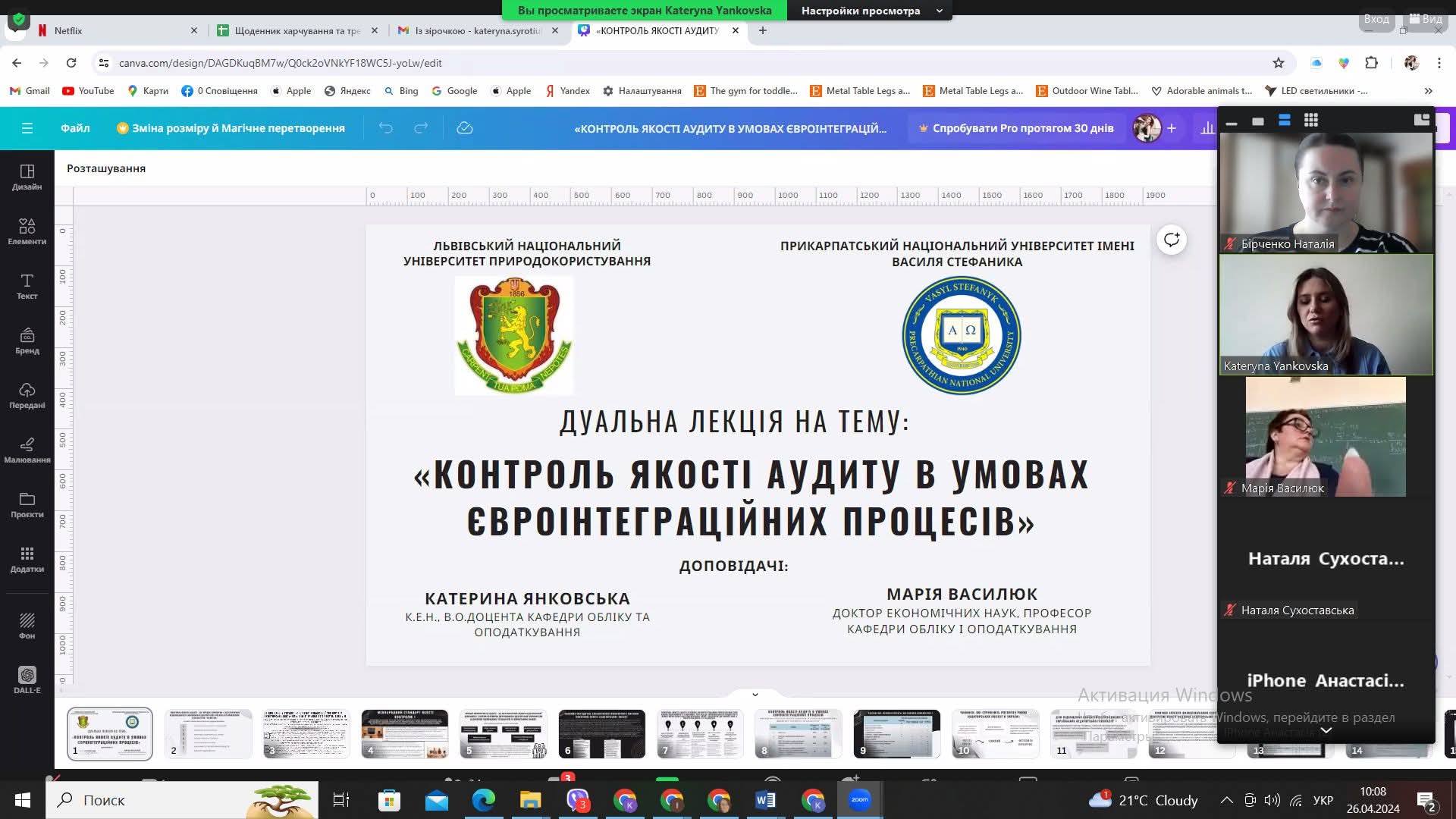Click the Розташування button
This screenshot has width=1456, height=819.
click(106, 168)
